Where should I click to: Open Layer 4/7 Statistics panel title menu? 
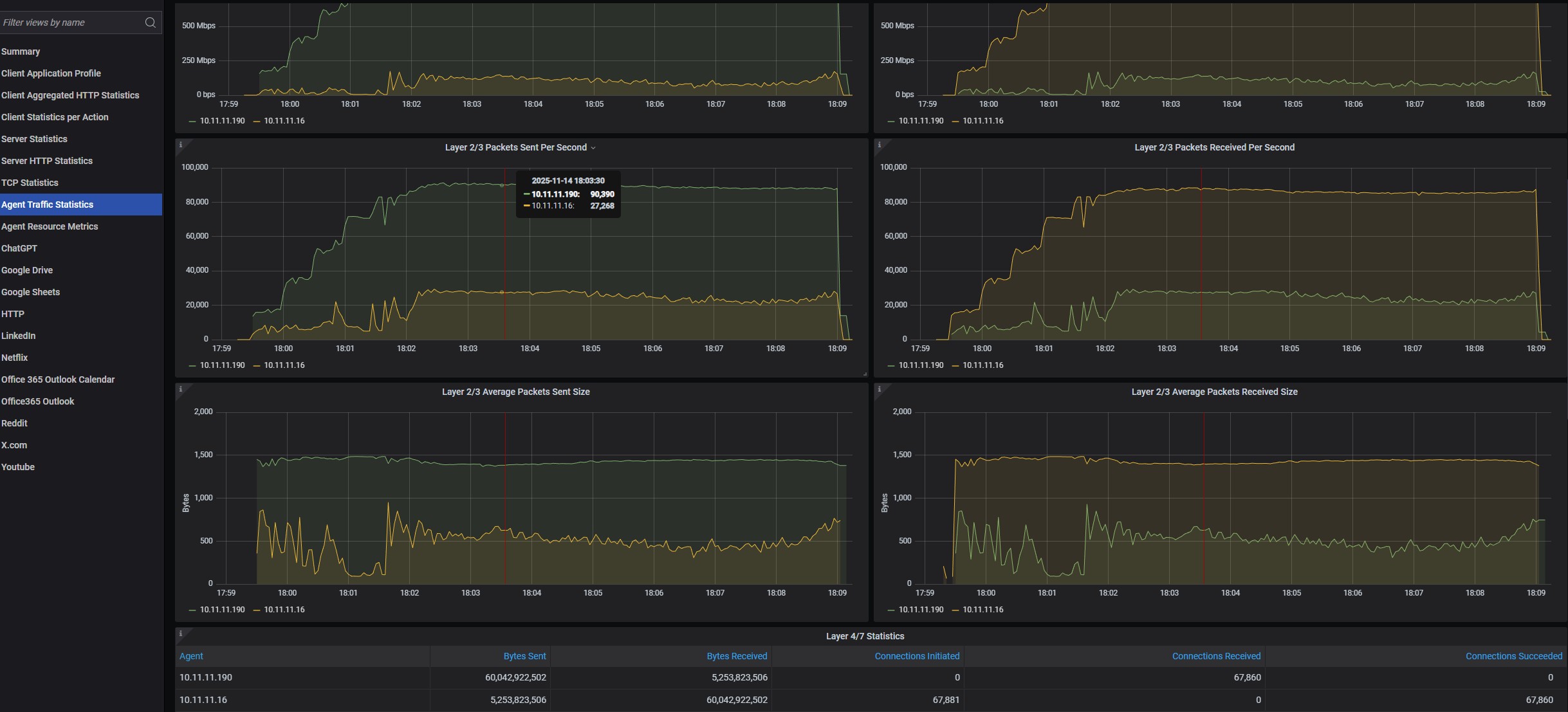coord(865,636)
